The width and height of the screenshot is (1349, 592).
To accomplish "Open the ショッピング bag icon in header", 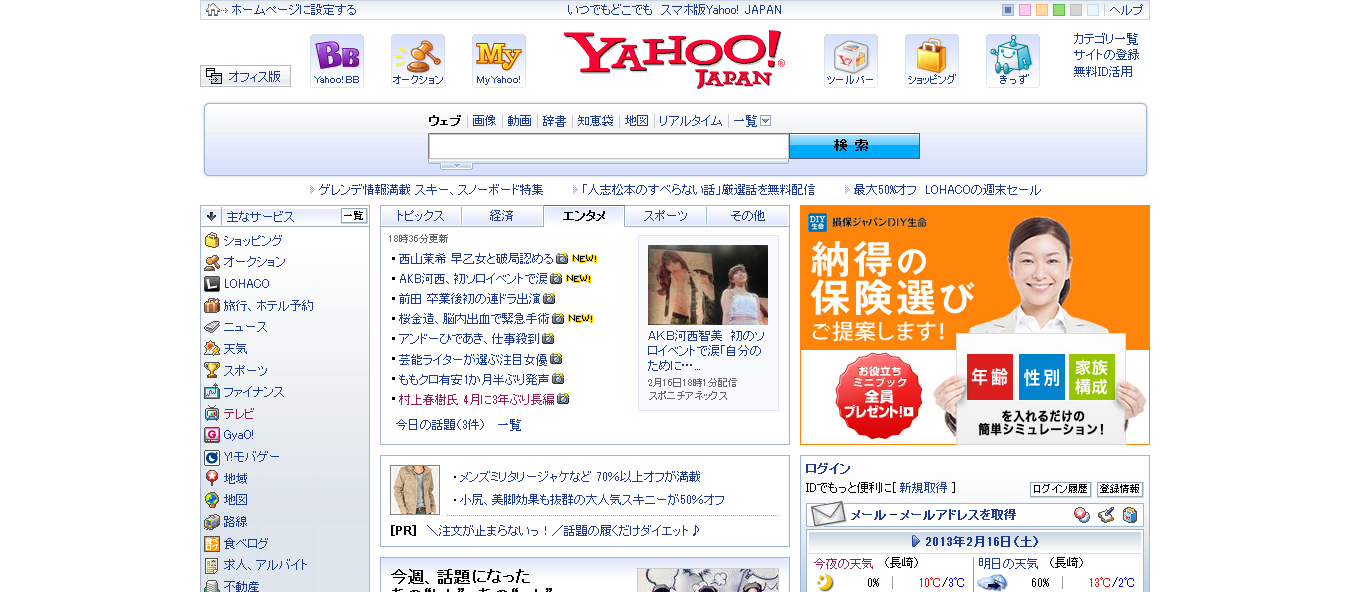I will tap(932, 61).
